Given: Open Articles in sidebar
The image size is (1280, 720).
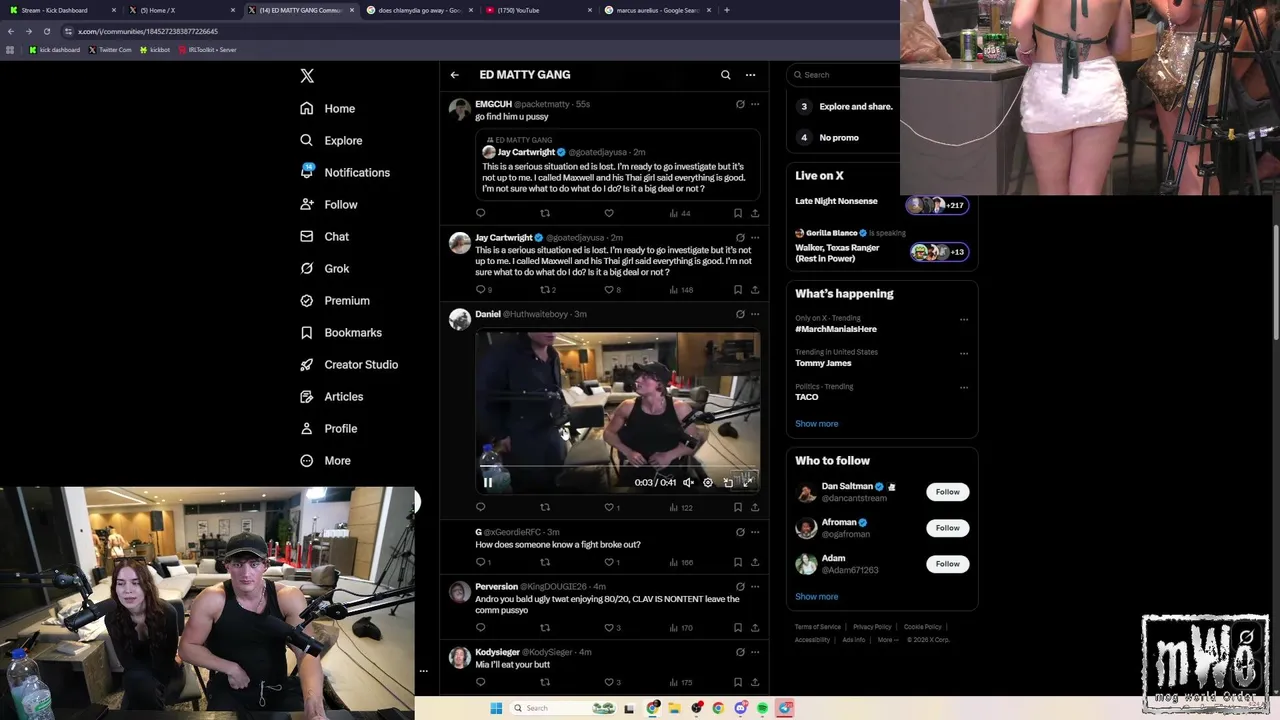Looking at the screenshot, I should (331, 396).
